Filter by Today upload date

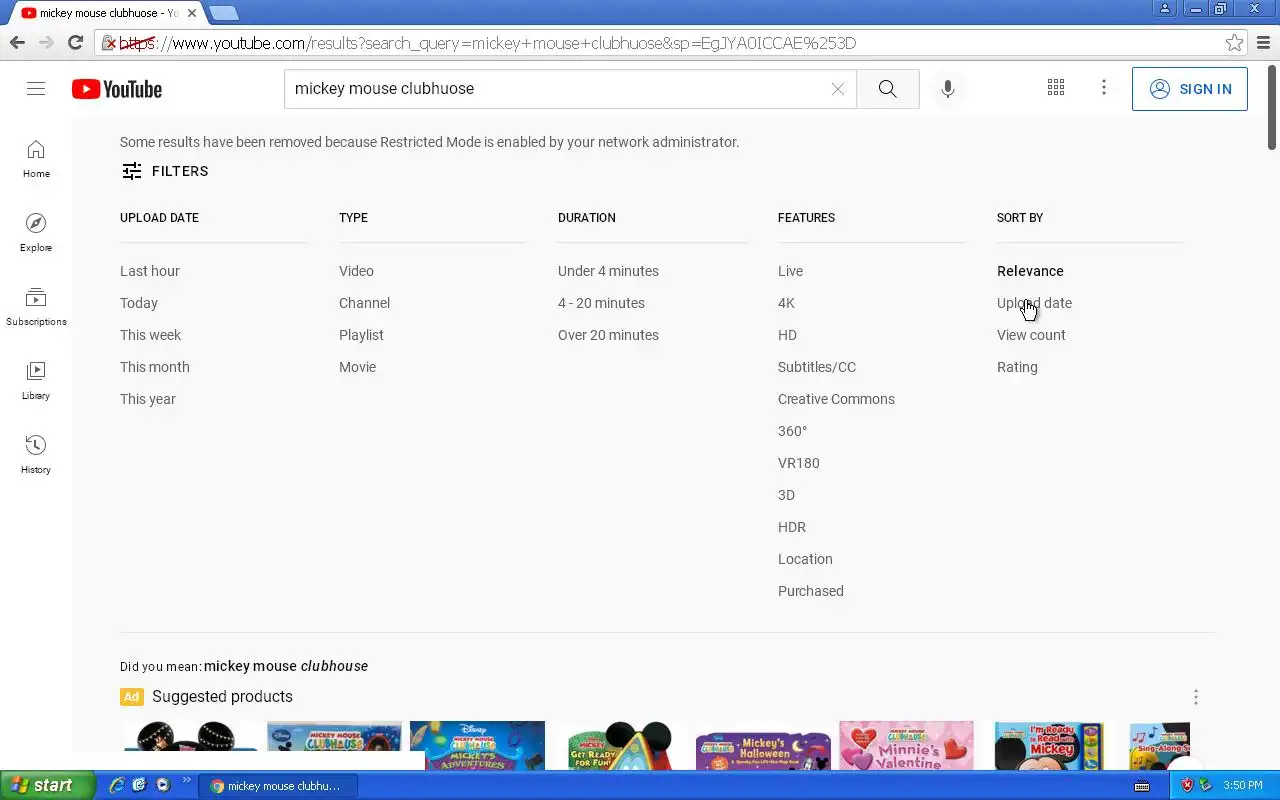click(x=139, y=303)
